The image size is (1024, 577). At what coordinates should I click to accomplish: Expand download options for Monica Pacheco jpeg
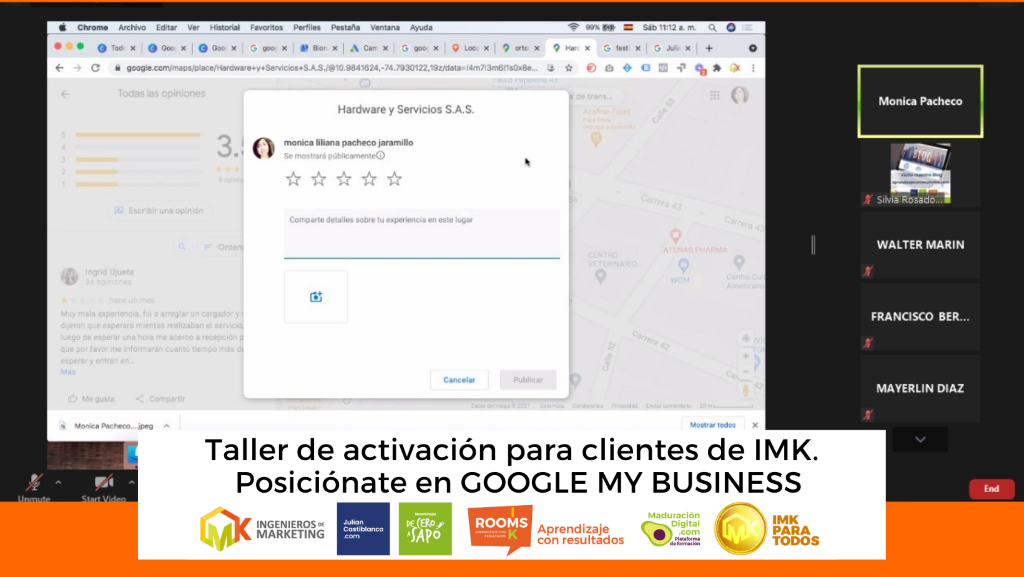point(167,426)
